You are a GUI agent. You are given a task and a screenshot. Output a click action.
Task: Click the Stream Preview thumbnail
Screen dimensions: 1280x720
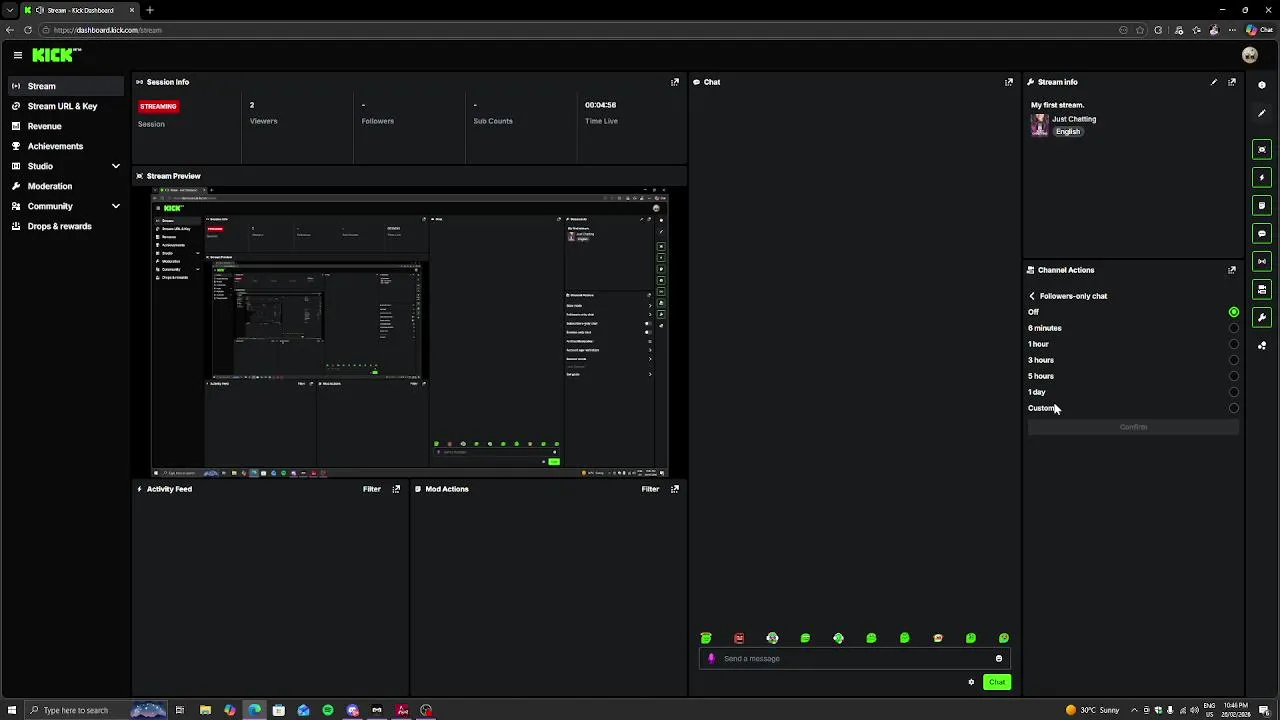coord(409,332)
